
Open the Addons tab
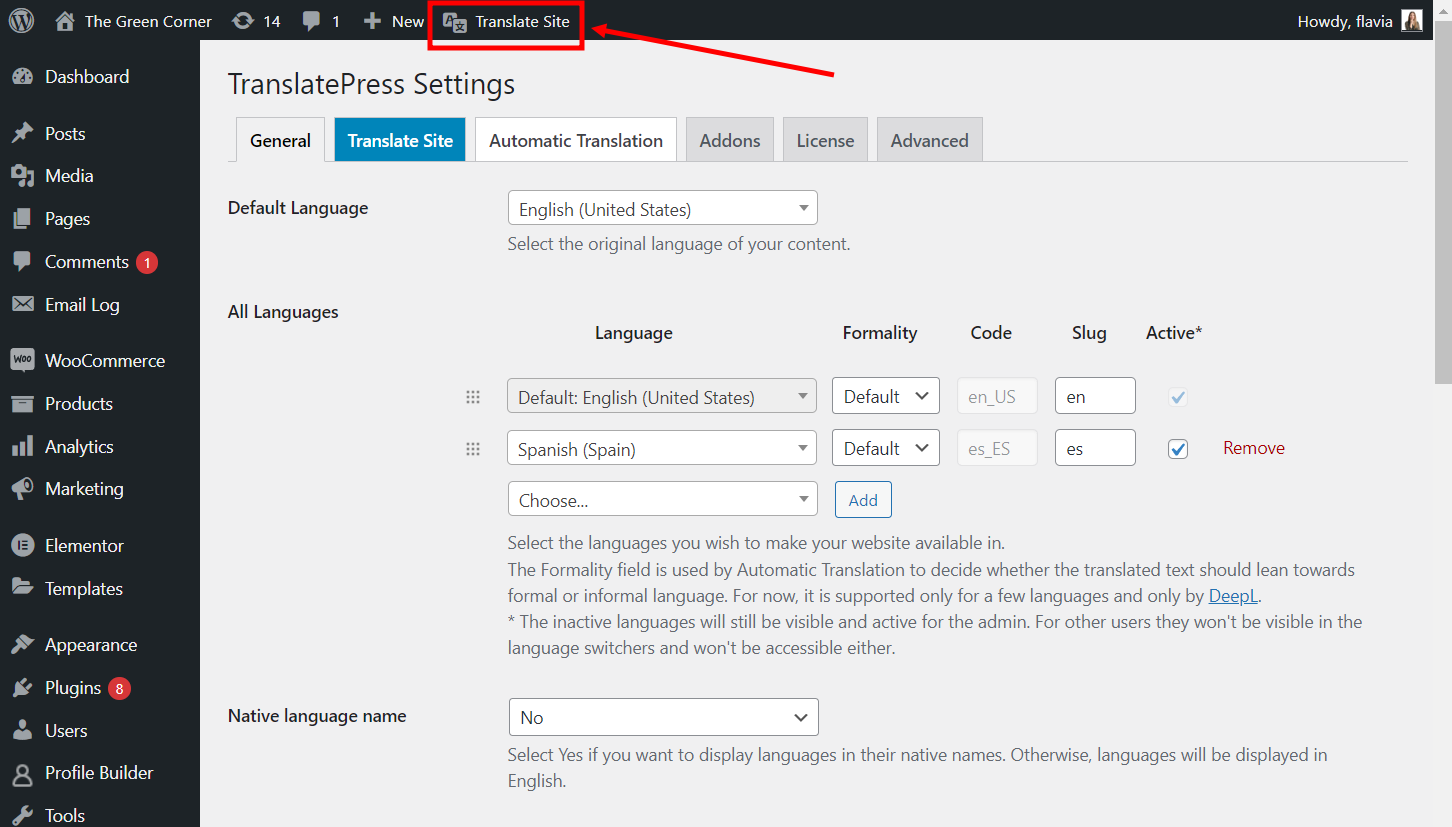(x=729, y=140)
